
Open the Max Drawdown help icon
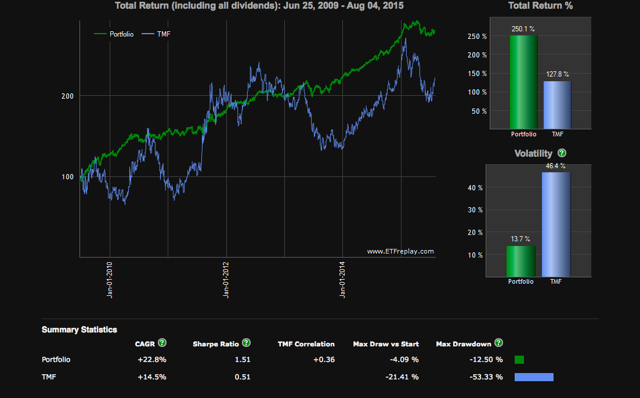(x=498, y=342)
